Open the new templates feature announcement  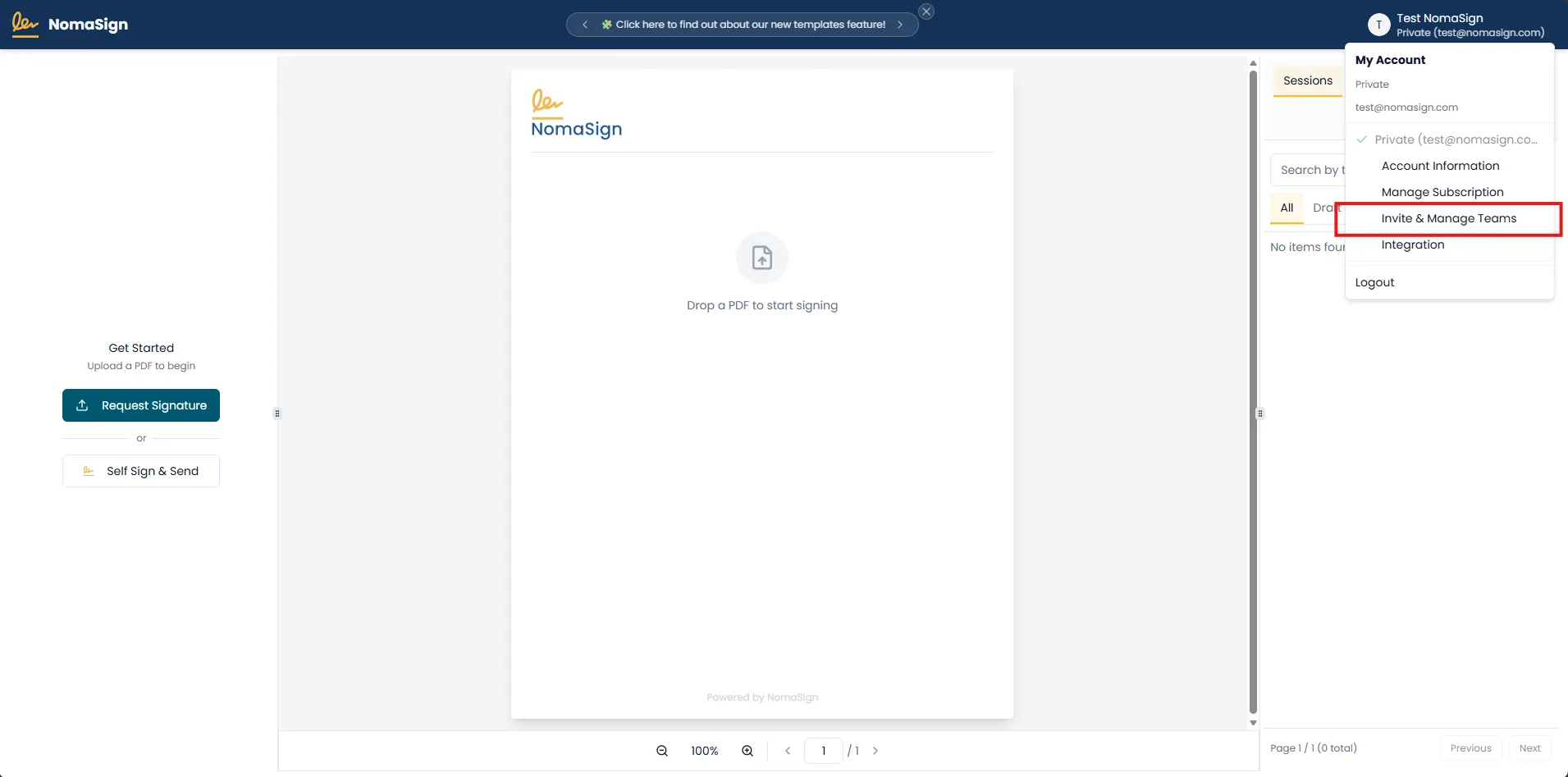click(743, 25)
